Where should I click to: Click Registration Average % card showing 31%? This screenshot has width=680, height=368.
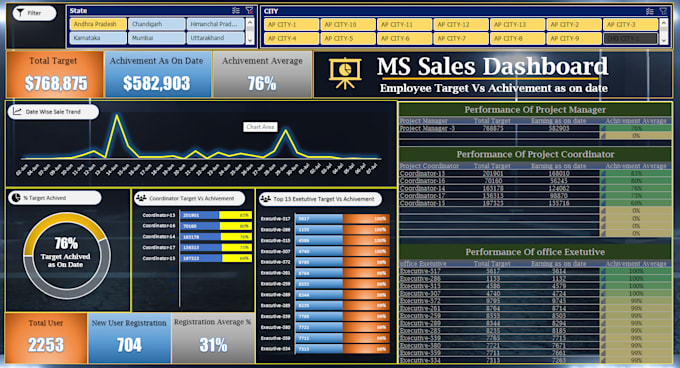pyautogui.click(x=213, y=338)
